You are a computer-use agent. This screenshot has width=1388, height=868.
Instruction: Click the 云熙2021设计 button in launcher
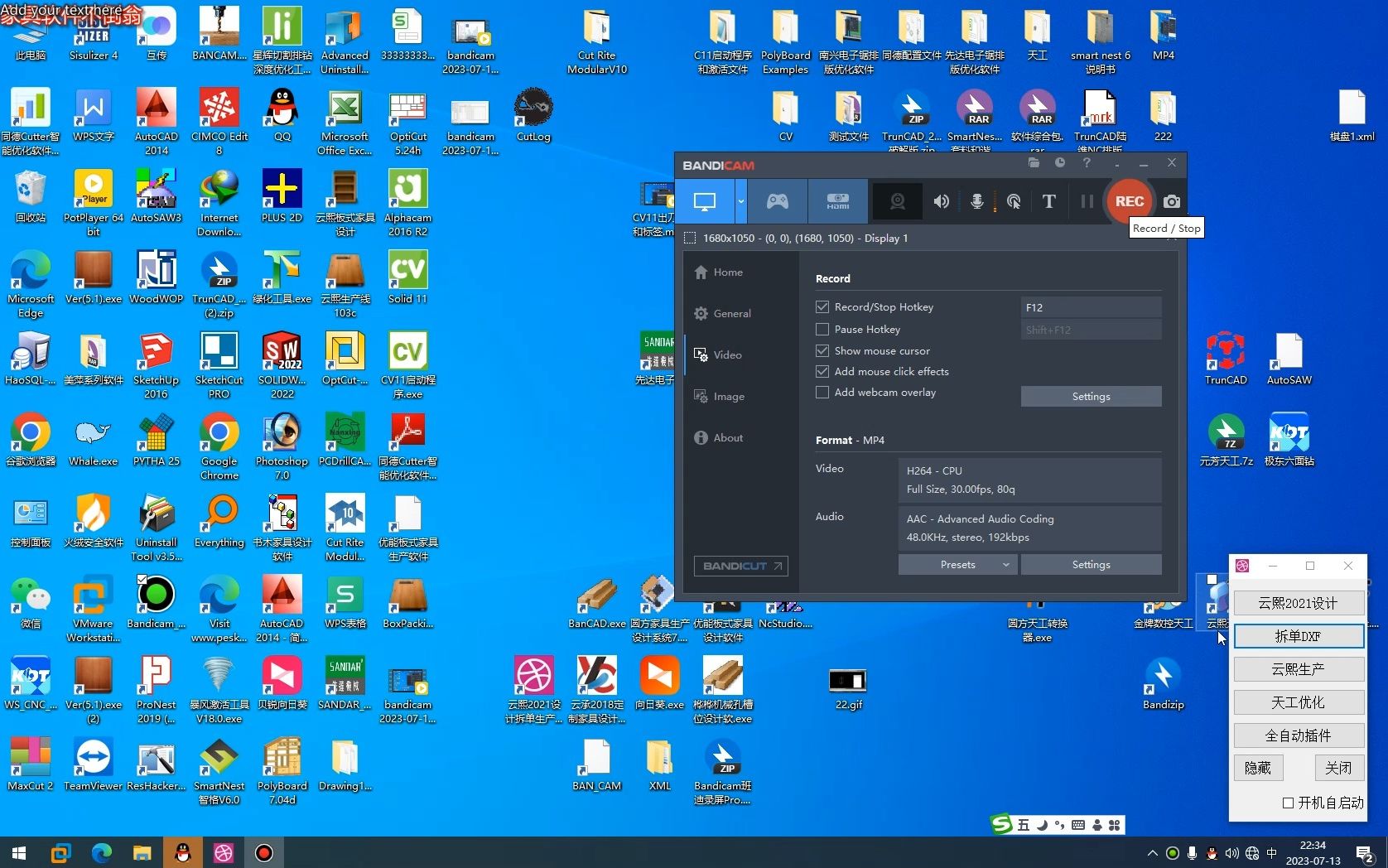1298,603
